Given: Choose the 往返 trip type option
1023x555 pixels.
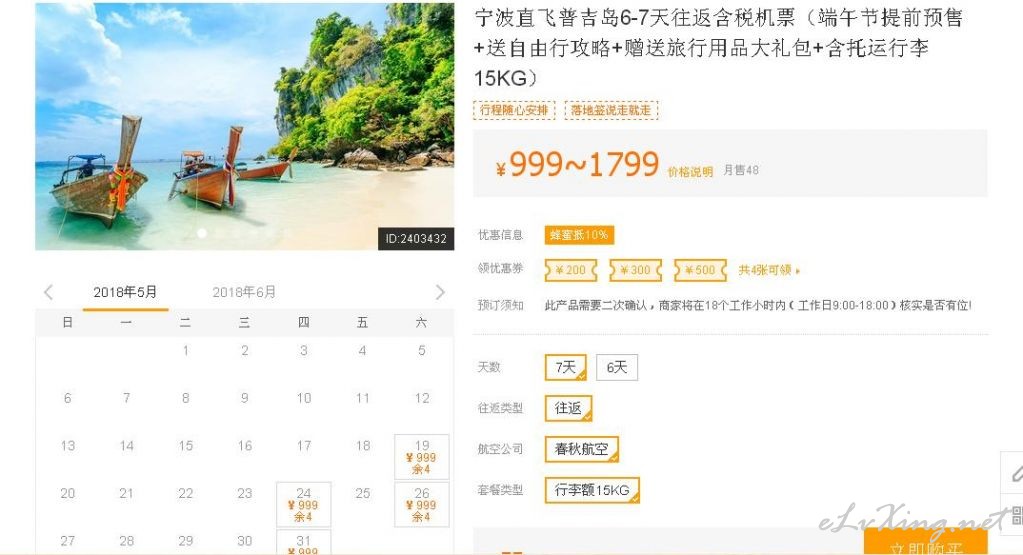Looking at the screenshot, I should click(x=568, y=408).
